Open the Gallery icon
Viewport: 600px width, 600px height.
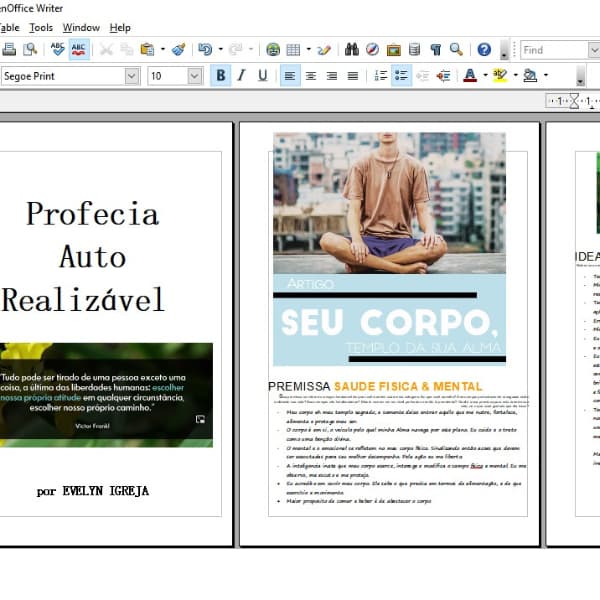pos(393,49)
